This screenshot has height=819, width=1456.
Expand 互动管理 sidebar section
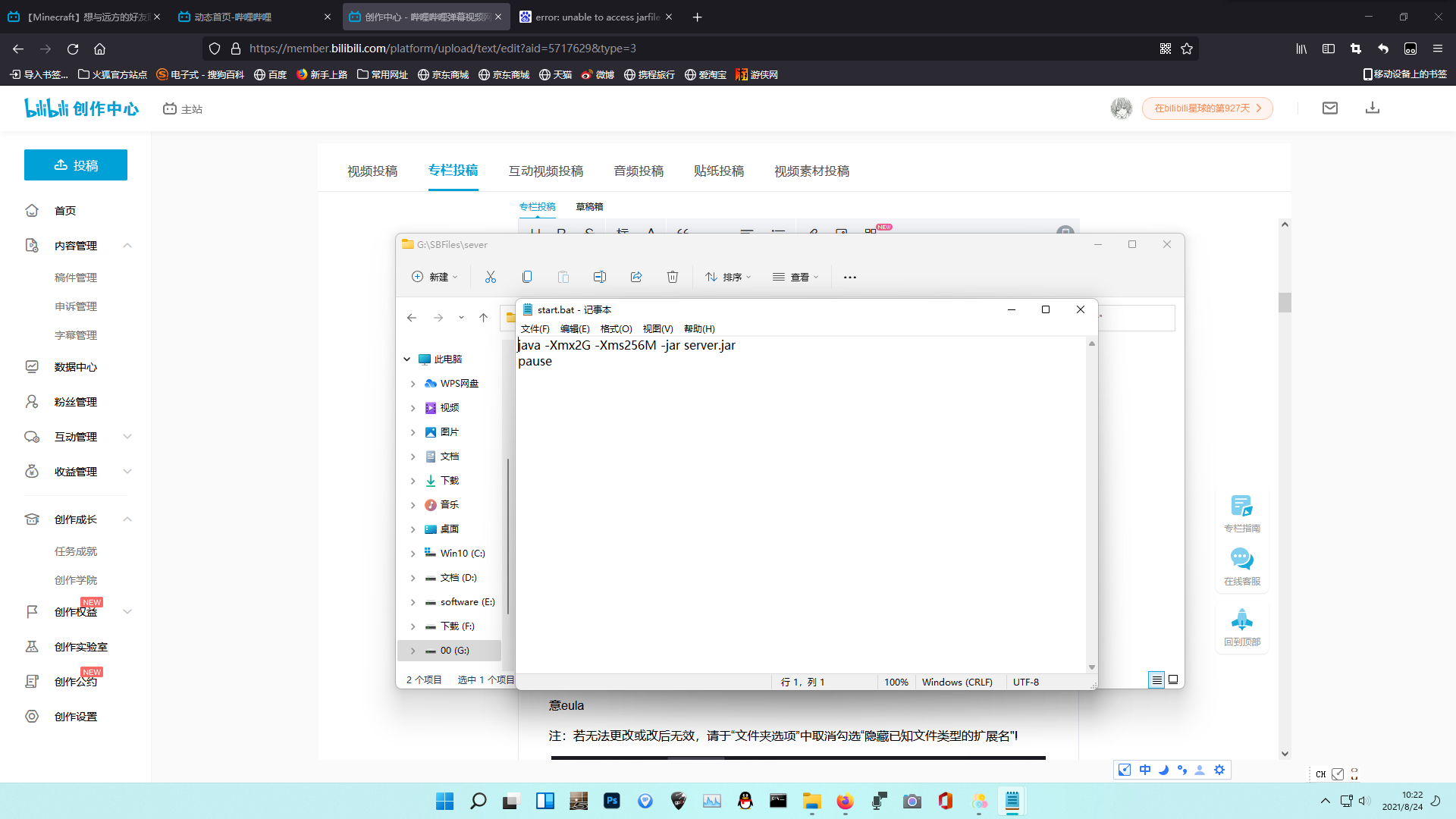tap(127, 437)
